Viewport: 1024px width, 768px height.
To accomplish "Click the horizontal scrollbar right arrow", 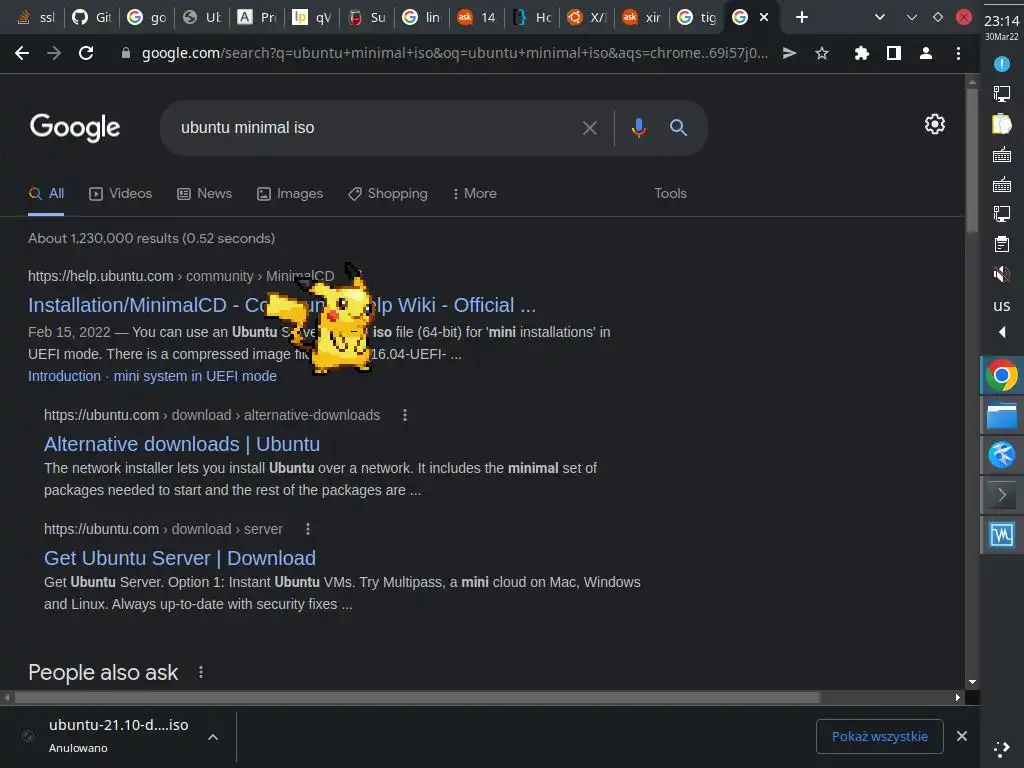I will coord(957,697).
